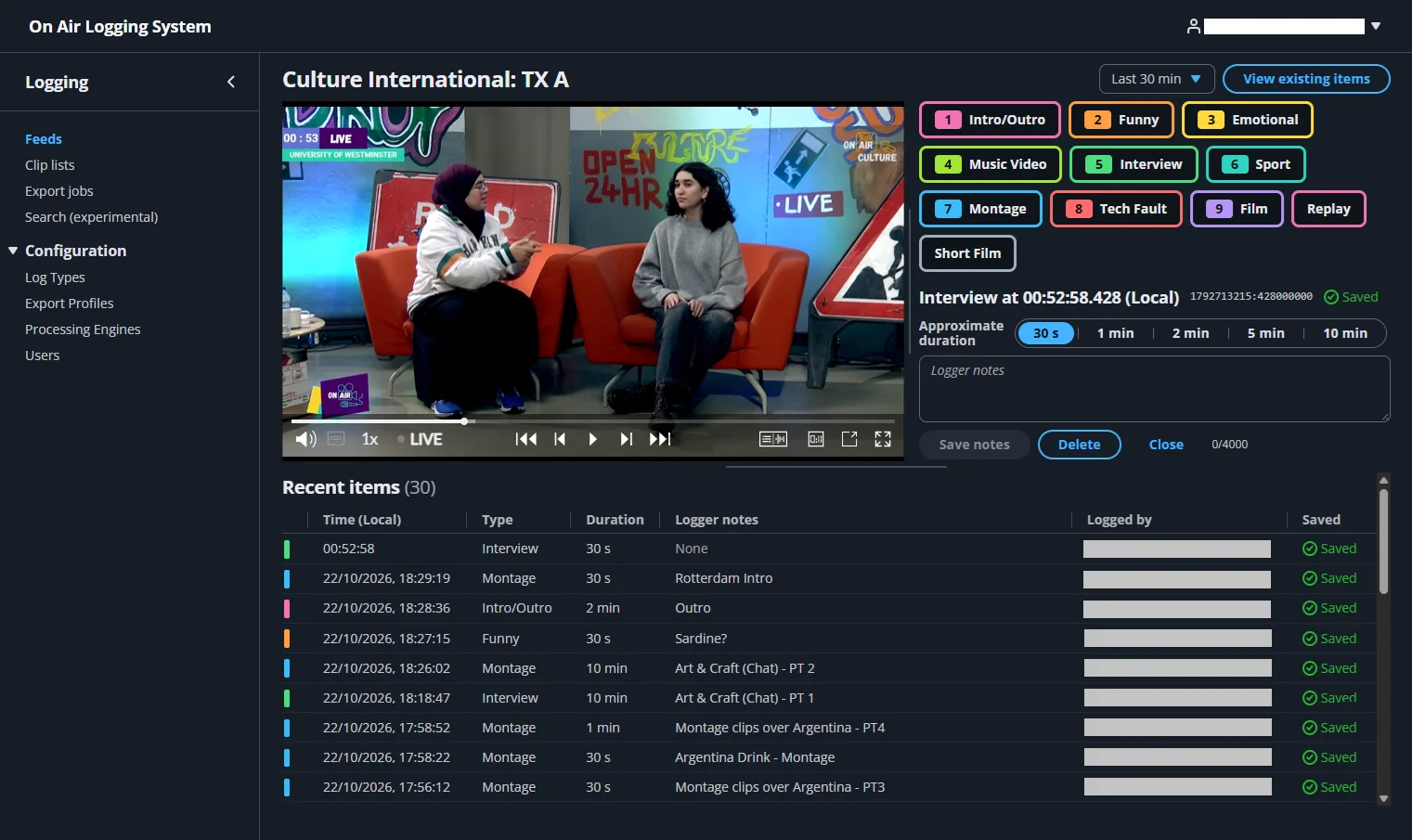Go to Export jobs page
1412x840 pixels.
point(59,191)
